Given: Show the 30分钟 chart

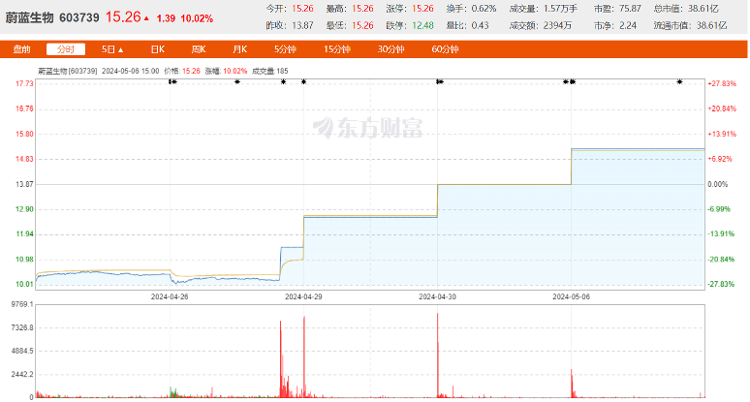Looking at the screenshot, I should click(391, 49).
